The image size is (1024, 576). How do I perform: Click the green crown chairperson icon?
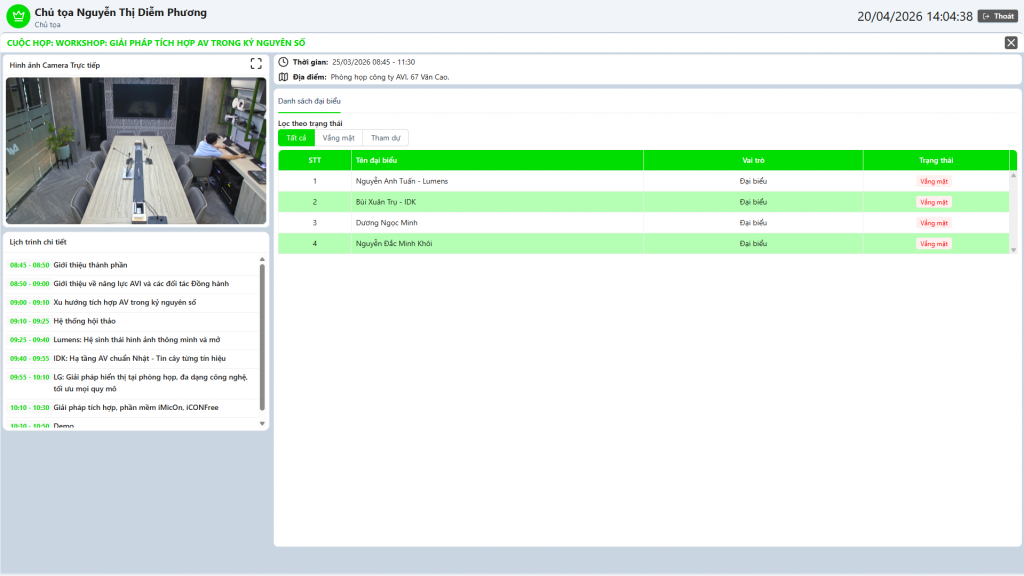[18, 16]
